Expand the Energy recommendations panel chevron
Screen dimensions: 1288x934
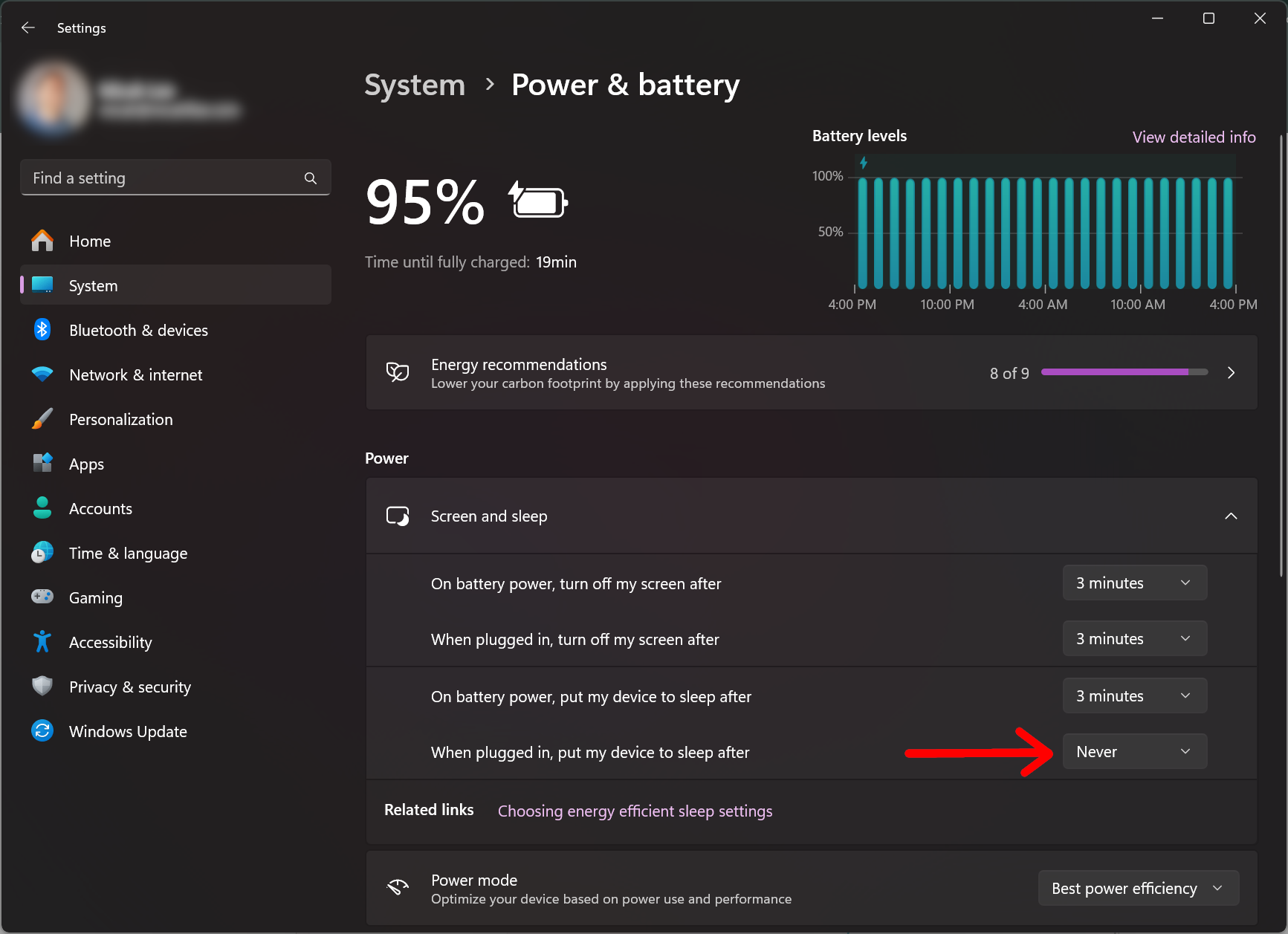[x=1231, y=372]
